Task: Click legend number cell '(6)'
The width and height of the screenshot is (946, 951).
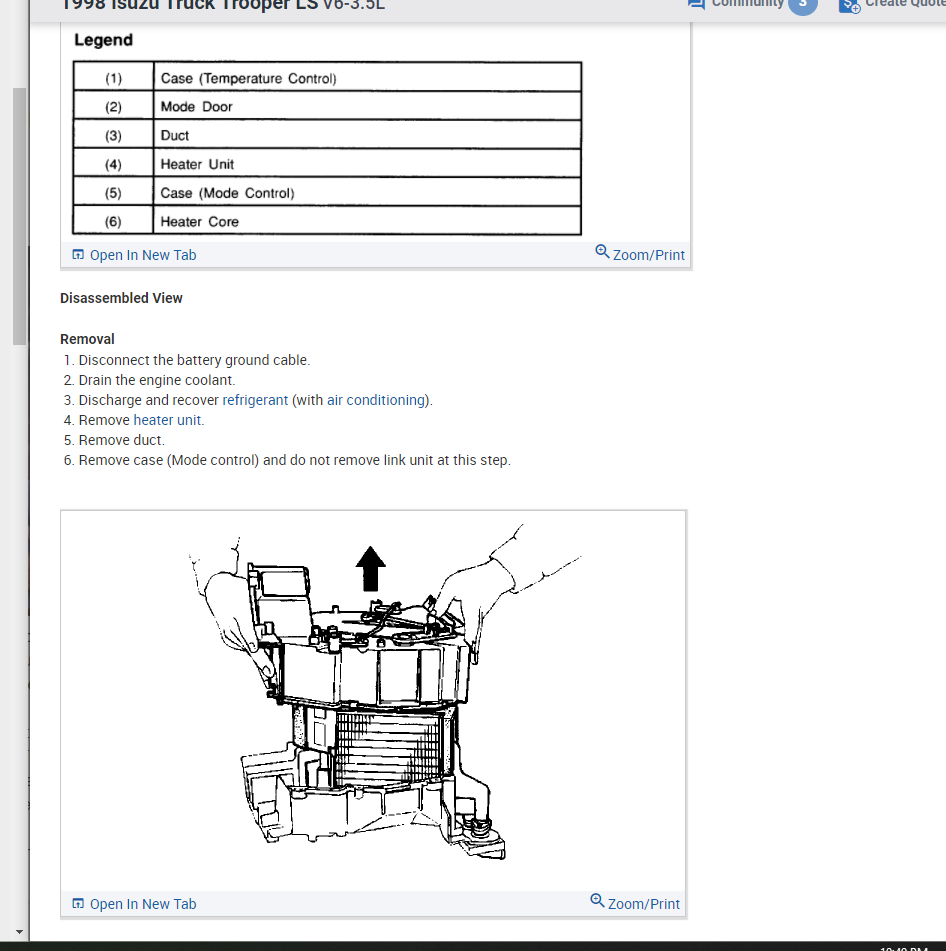Action: 113,221
